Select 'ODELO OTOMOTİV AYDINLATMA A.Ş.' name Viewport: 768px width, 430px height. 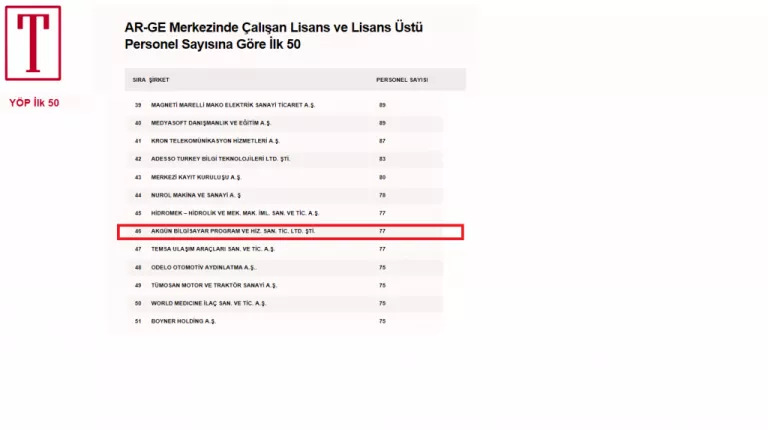[x=203, y=267]
